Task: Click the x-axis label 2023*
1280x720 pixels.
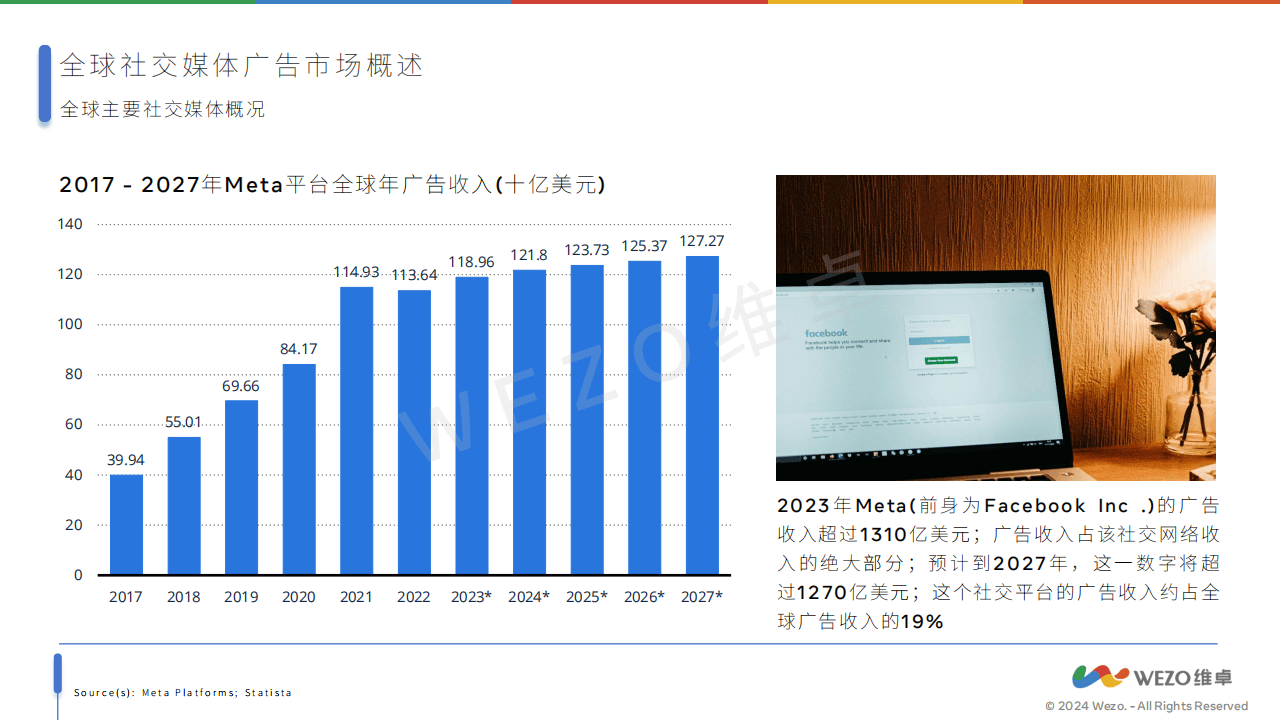Action: (x=471, y=597)
